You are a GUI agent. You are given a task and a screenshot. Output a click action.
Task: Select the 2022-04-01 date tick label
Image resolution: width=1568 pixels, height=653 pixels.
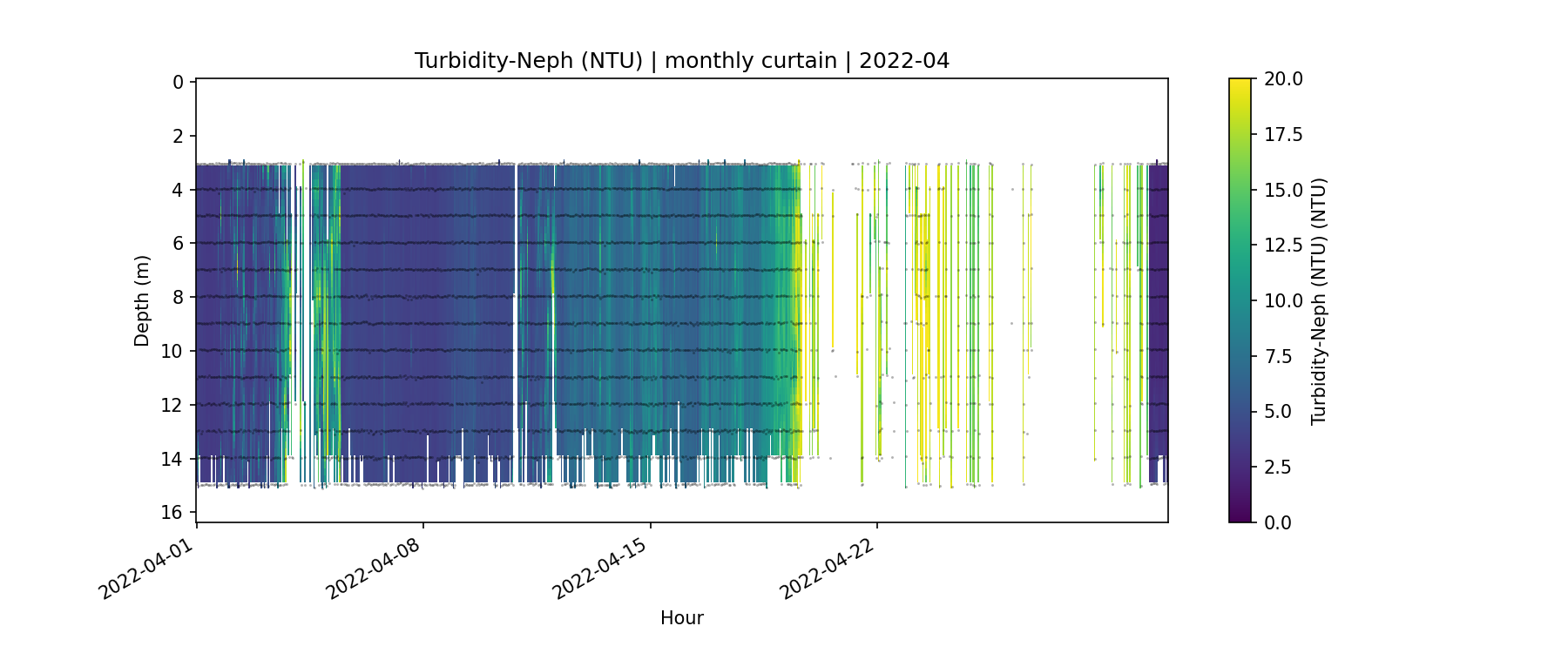coord(146,568)
